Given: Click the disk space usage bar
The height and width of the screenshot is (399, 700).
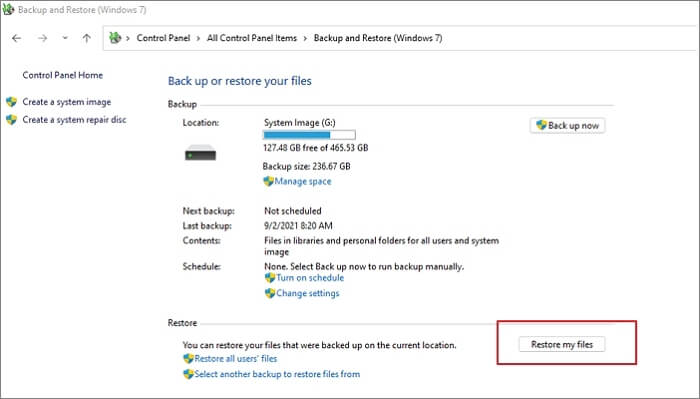Looking at the screenshot, I should pos(309,135).
